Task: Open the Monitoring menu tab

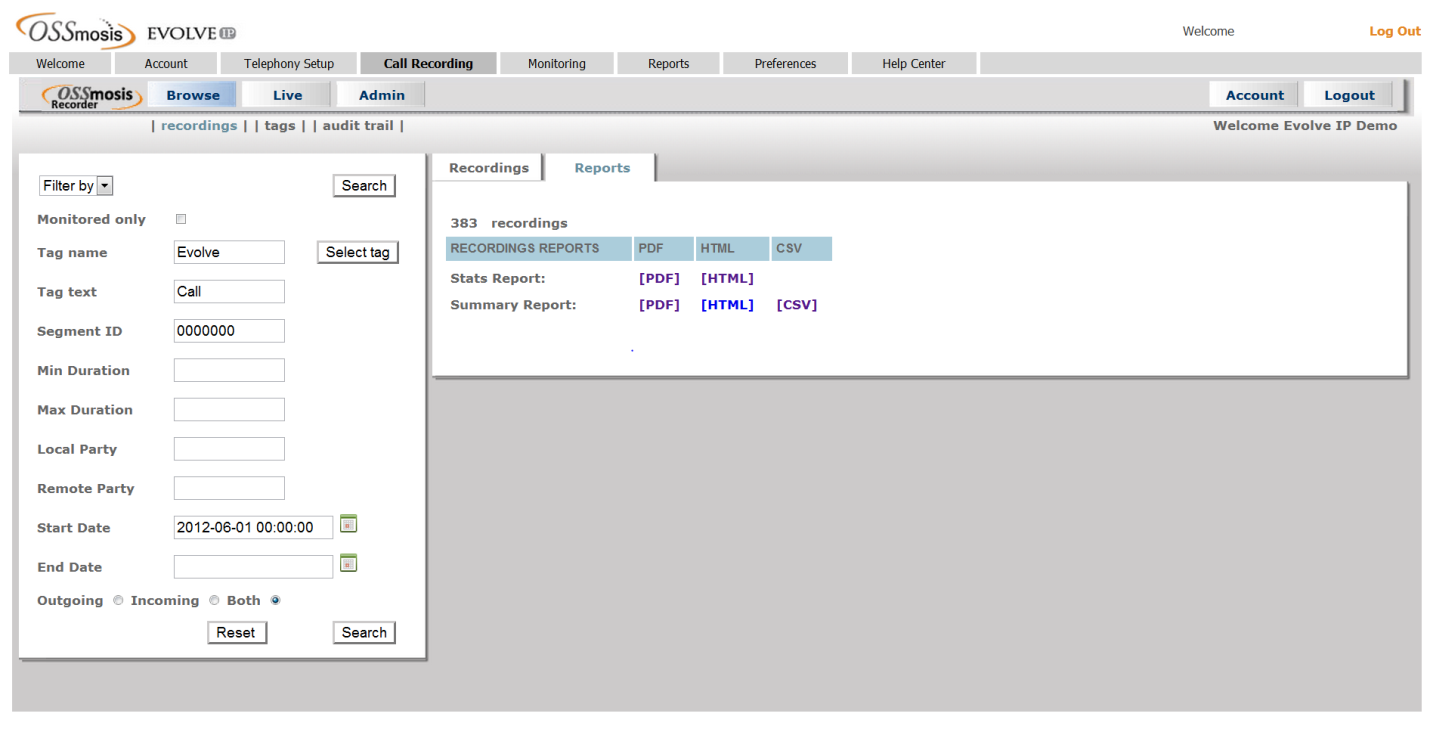Action: point(556,64)
